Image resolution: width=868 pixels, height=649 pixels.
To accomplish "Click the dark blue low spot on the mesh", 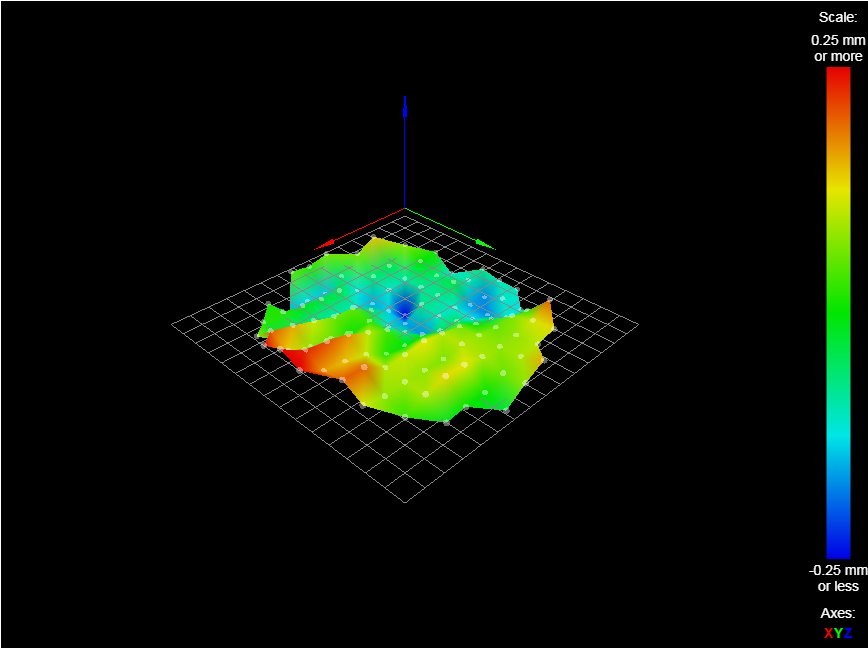I will coord(404,303).
